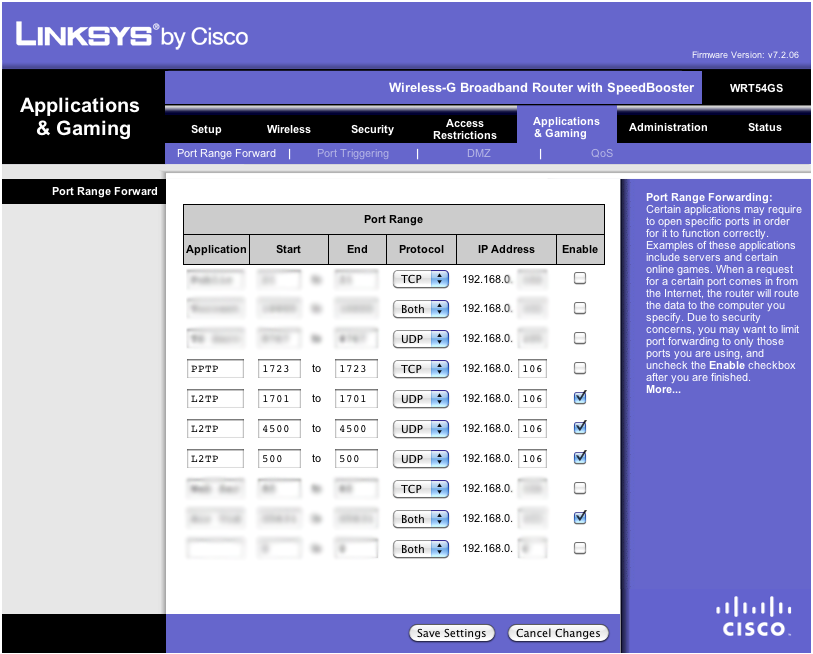
Task: Open protocol dropdown for L2TP 1701 row
Action: (x=420, y=399)
